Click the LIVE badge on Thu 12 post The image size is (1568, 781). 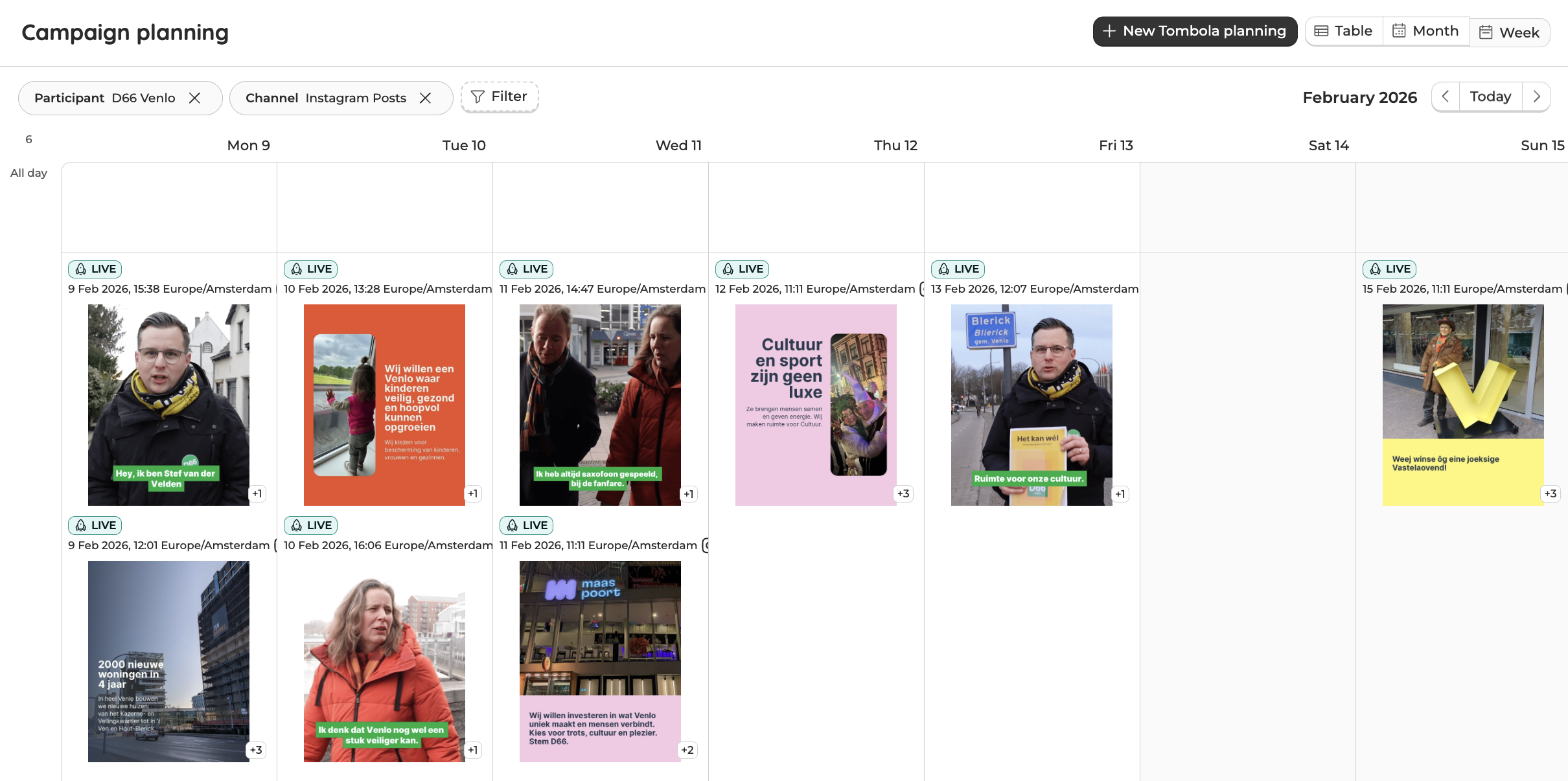coord(742,269)
